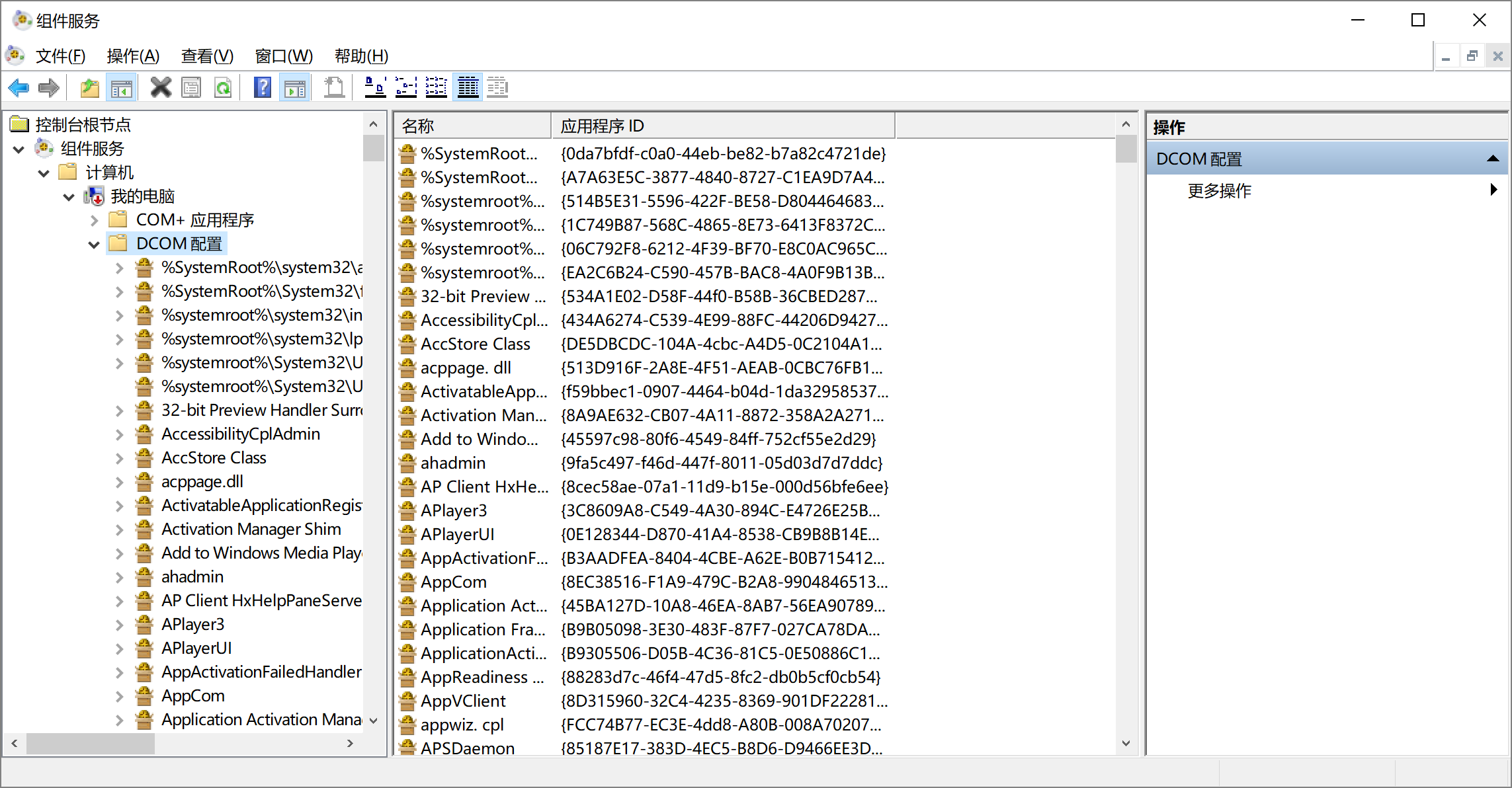Collapse DCOM 配置 section in actions pane
Viewport: 1512px width, 788px height.
[x=1493, y=159]
